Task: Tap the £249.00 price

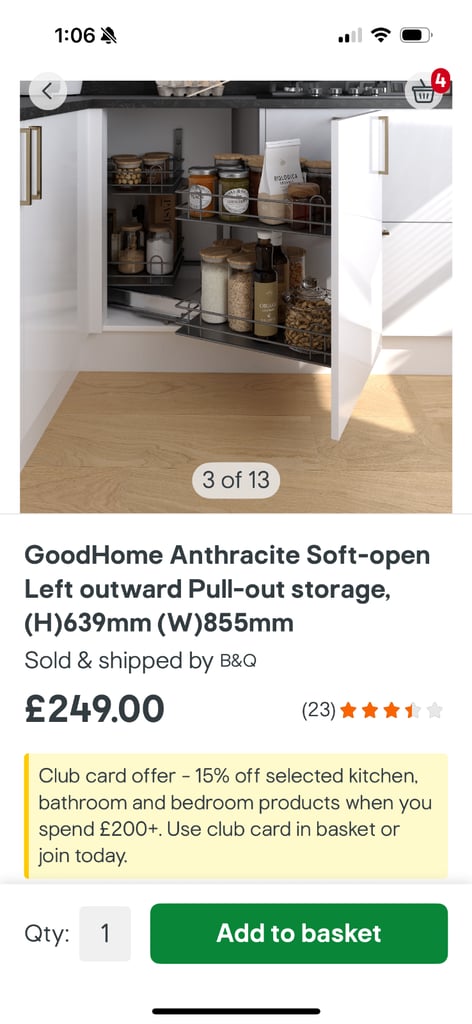Action: (x=95, y=709)
